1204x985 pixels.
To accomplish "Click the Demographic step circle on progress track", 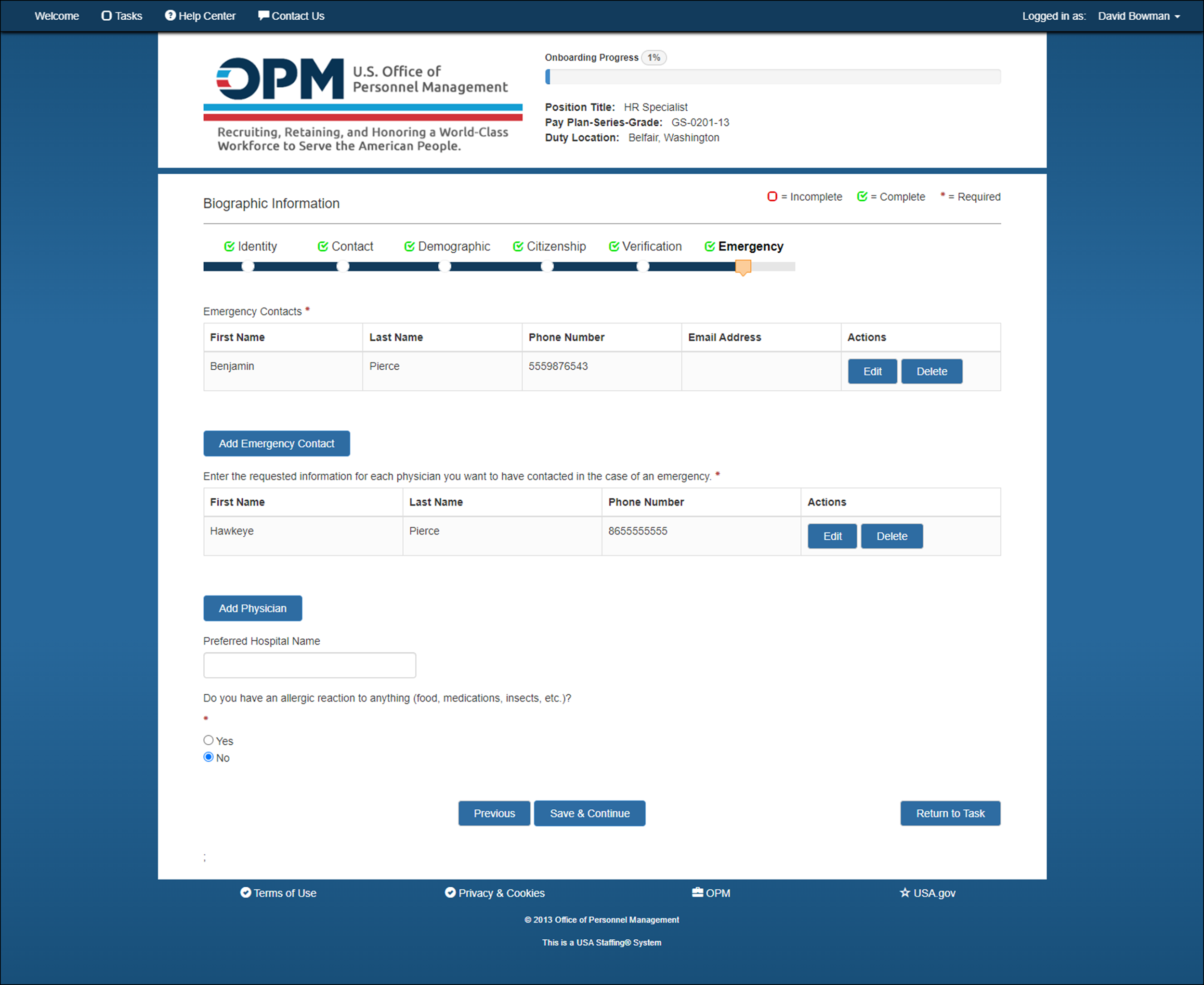I will pyautogui.click(x=445, y=266).
